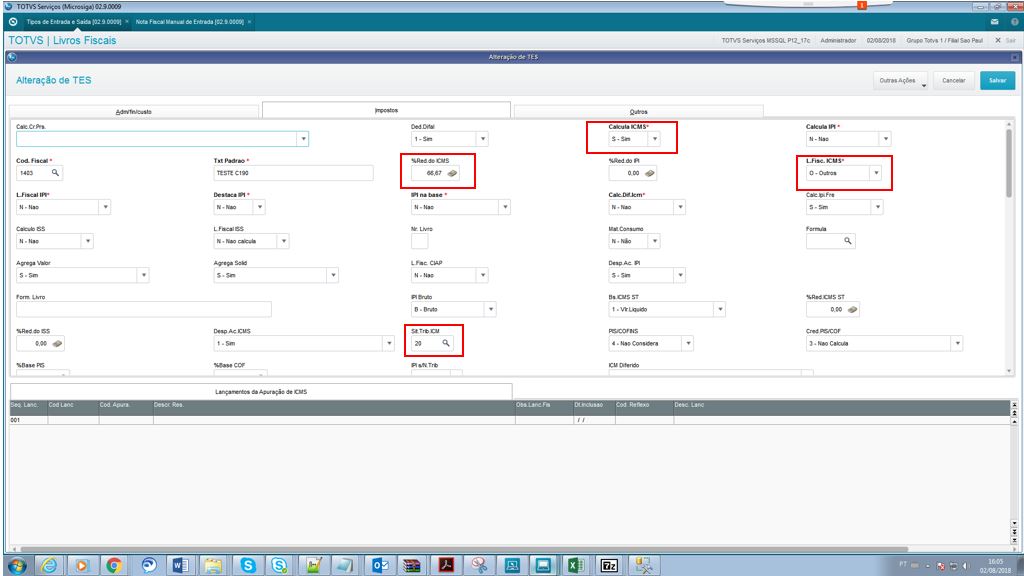Image resolution: width=1024 pixels, height=576 pixels.
Task: Click the Windows Start orb
Action: (x=17, y=565)
